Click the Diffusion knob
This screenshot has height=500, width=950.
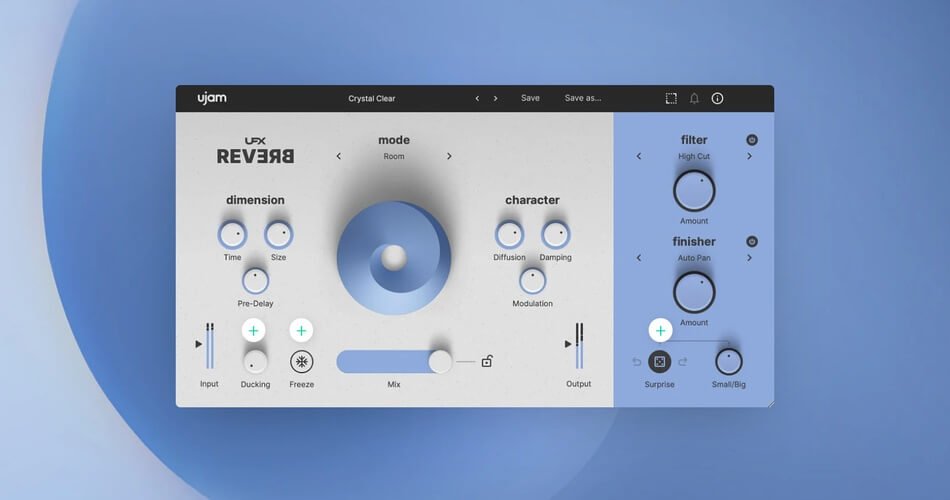509,235
